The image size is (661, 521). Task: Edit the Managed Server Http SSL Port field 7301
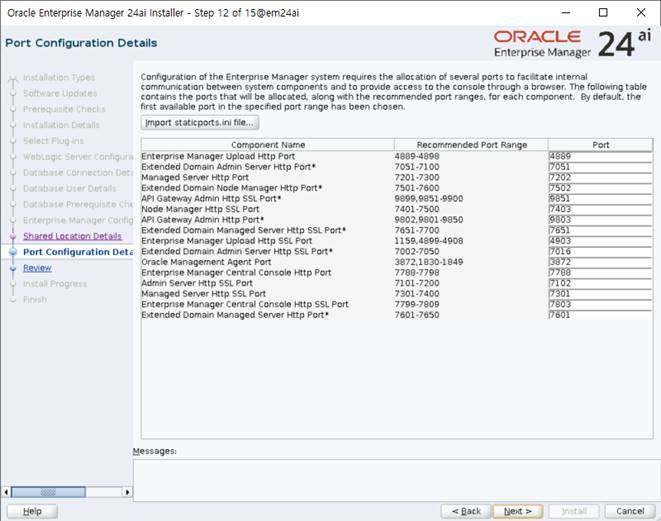pos(600,294)
